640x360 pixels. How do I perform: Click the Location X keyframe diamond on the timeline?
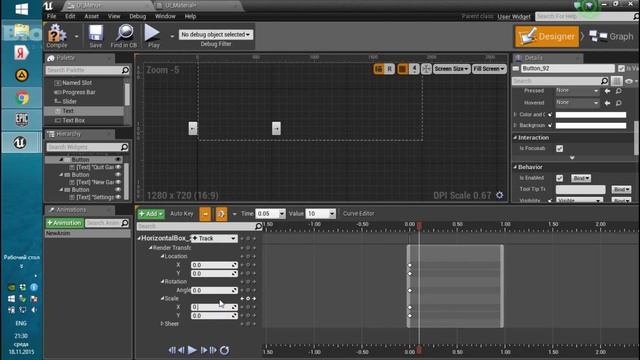click(410, 265)
